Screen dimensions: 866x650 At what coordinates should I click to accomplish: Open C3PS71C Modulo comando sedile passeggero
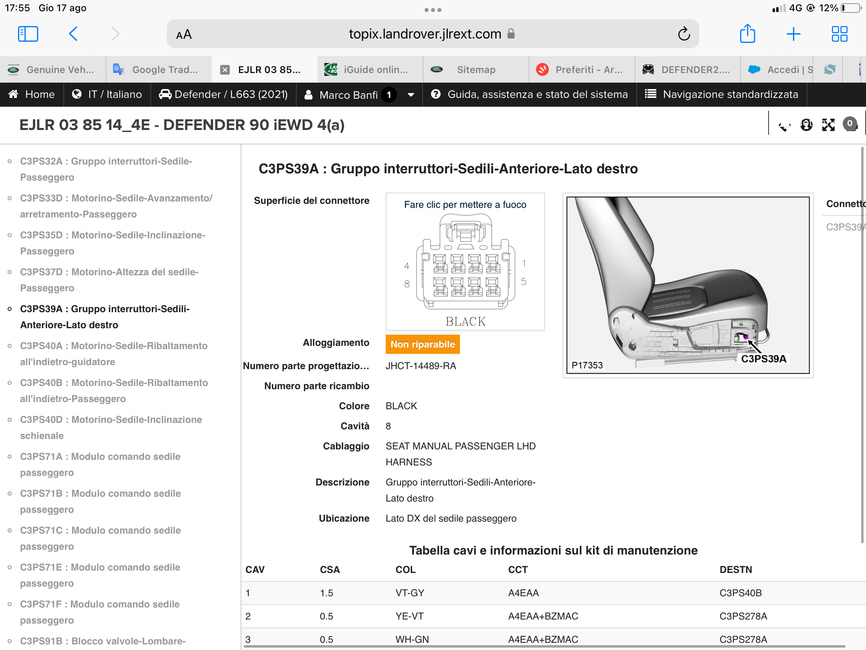101,538
